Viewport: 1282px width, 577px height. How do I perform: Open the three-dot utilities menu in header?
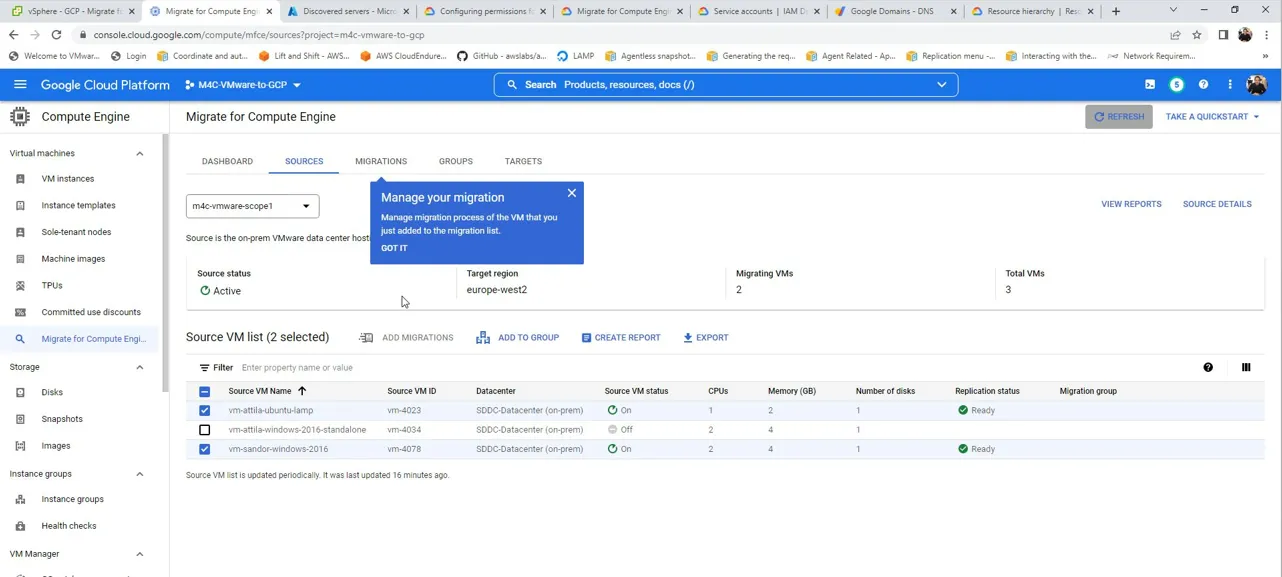click(x=1230, y=85)
